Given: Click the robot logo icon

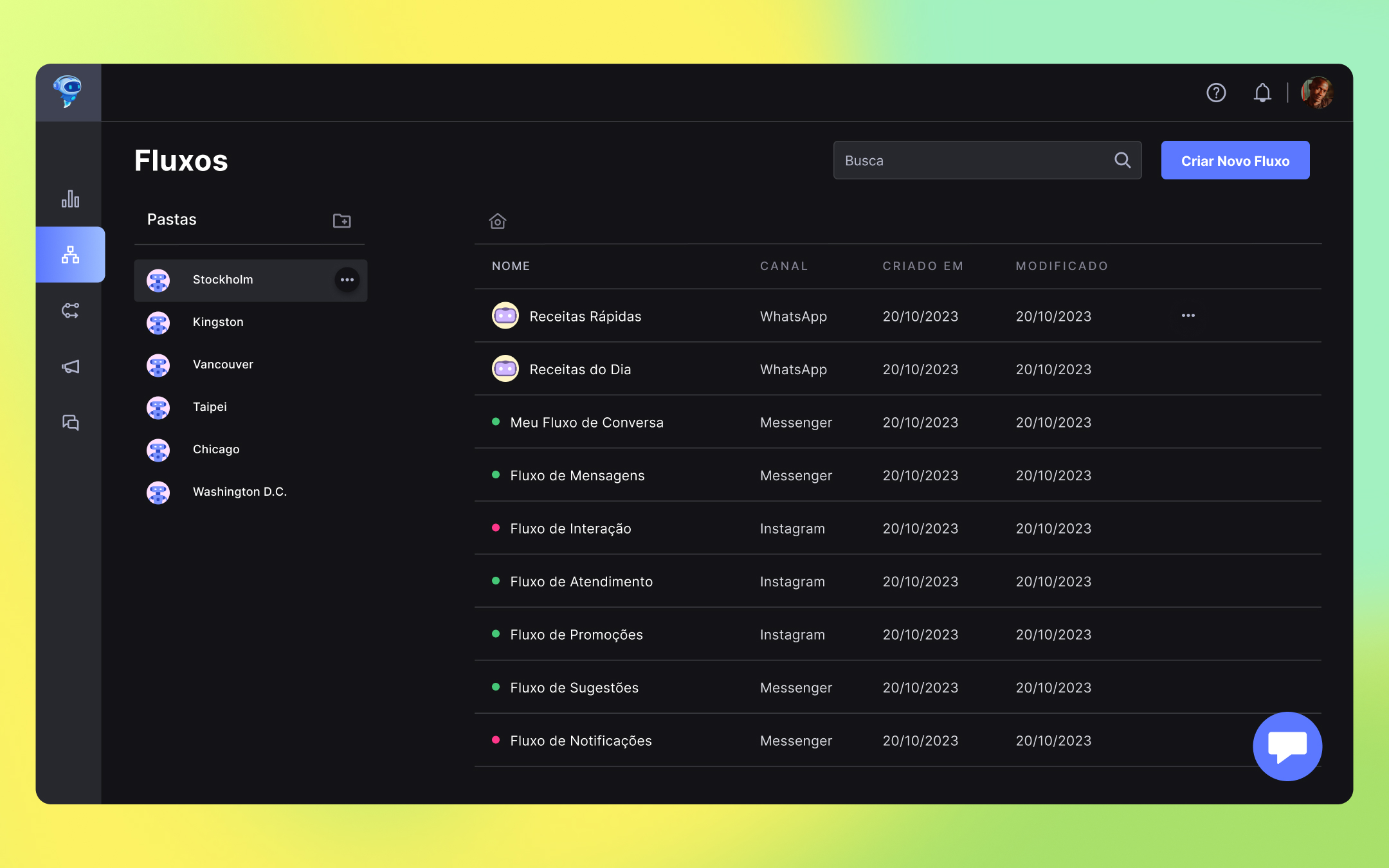Looking at the screenshot, I should pos(68,91).
